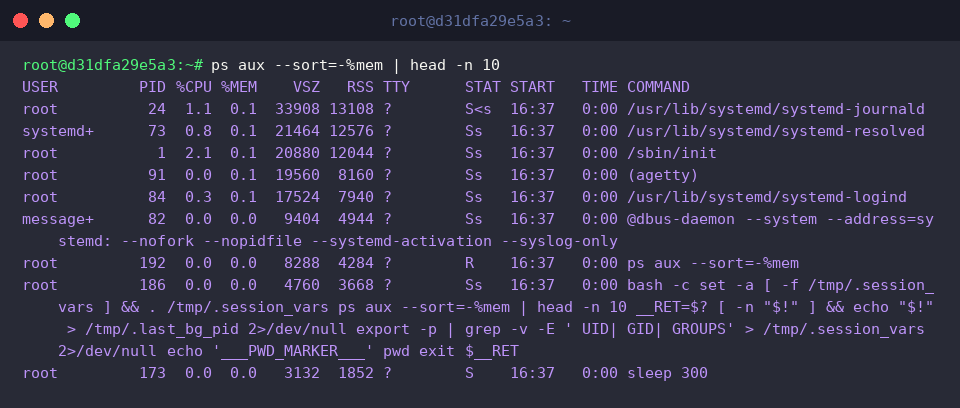Click the @dbus-daemon command text
Screen dimensions: 960x408
point(681,219)
